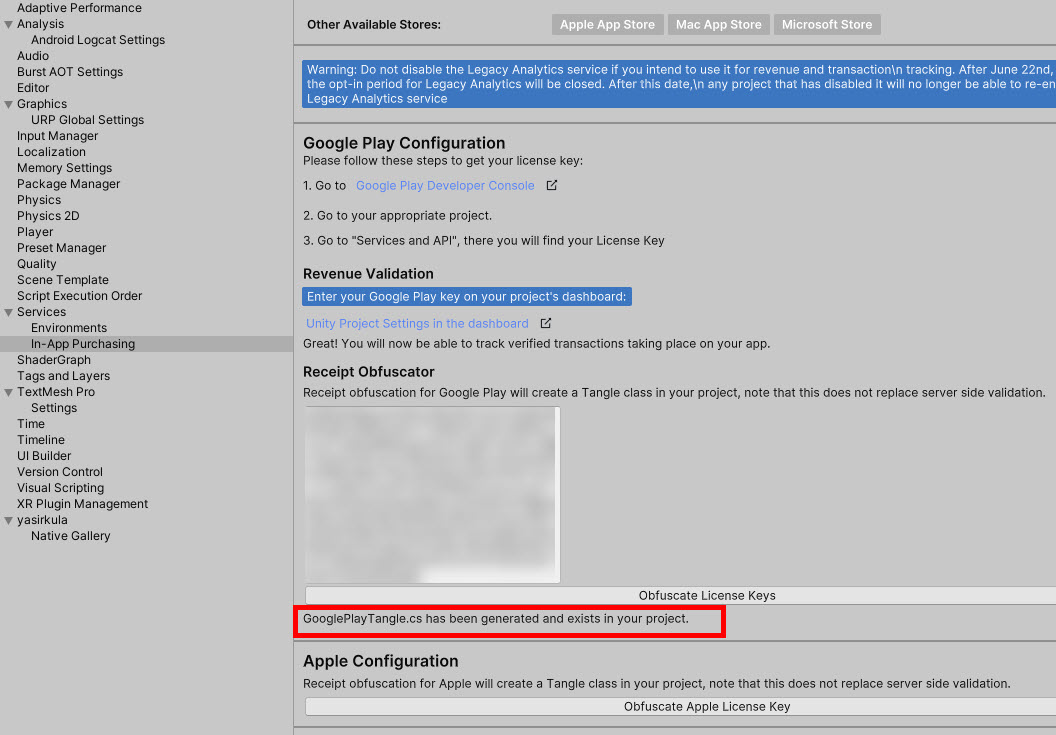Viewport: 1056px width, 735px height.
Task: Select Audio settings
Action: 33,56
